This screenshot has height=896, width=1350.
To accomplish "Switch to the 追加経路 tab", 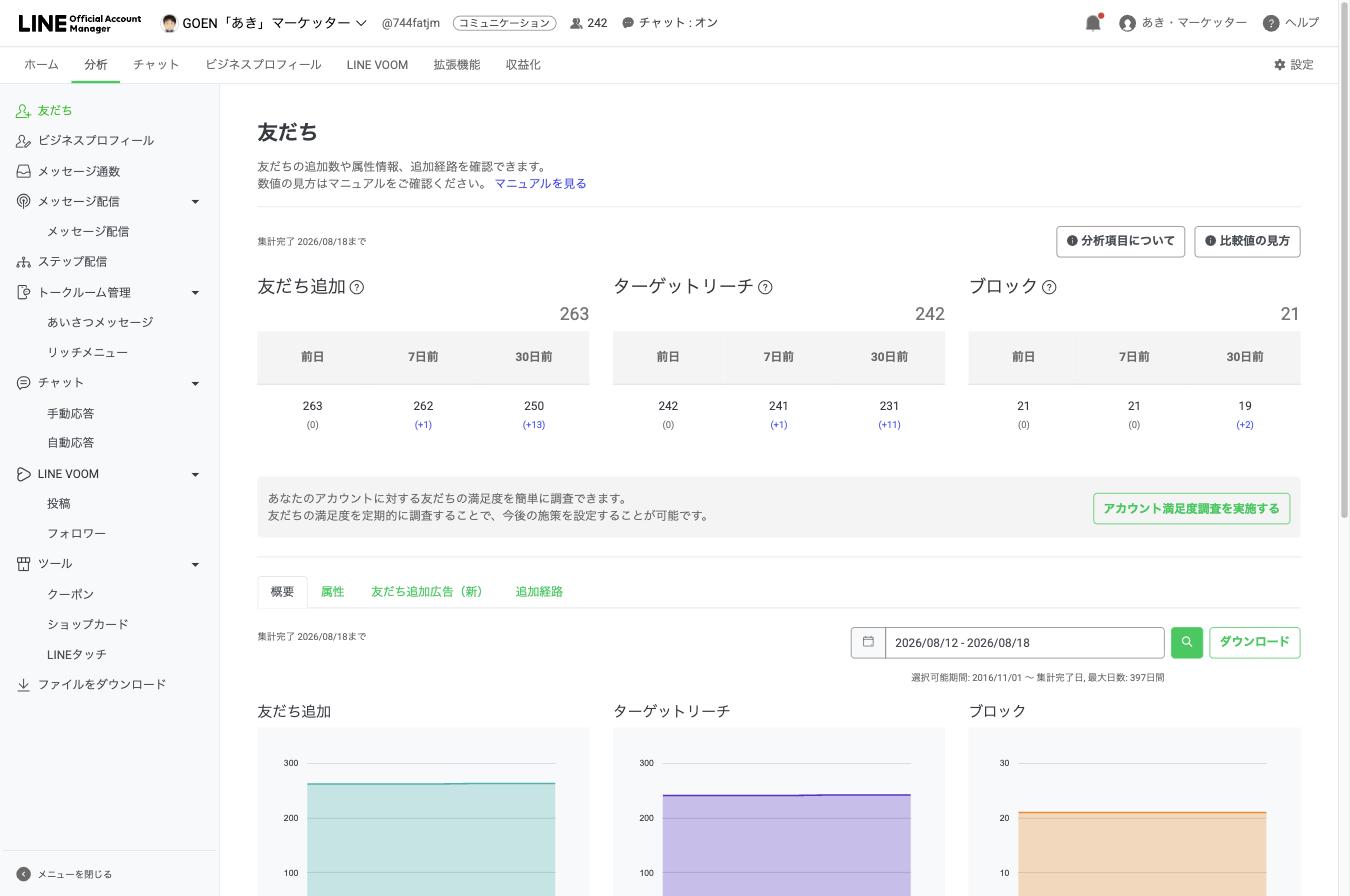I will (539, 592).
